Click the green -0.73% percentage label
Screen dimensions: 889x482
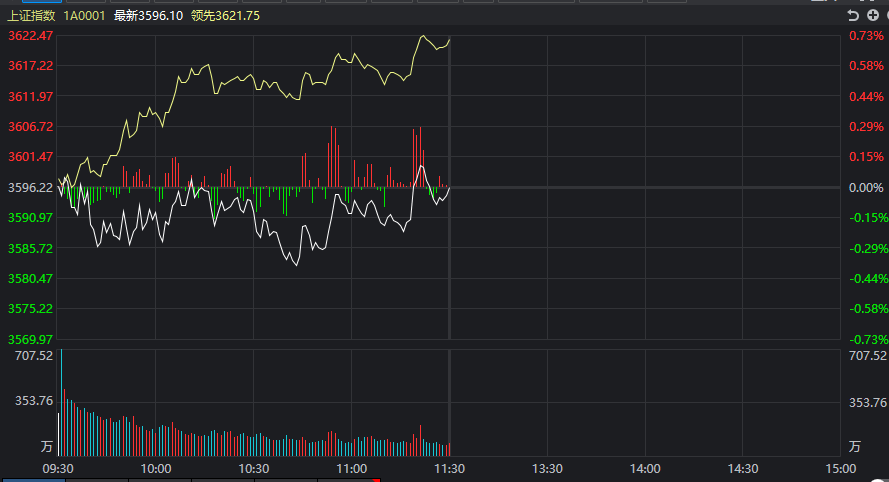[866, 339]
